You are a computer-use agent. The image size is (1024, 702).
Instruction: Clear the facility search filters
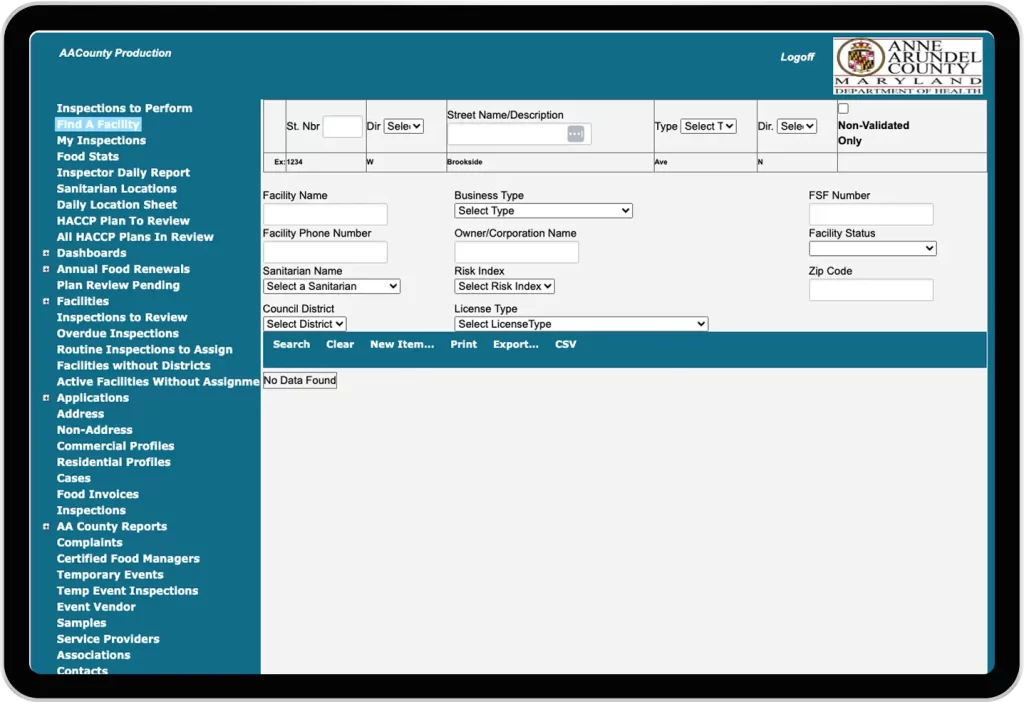point(339,344)
